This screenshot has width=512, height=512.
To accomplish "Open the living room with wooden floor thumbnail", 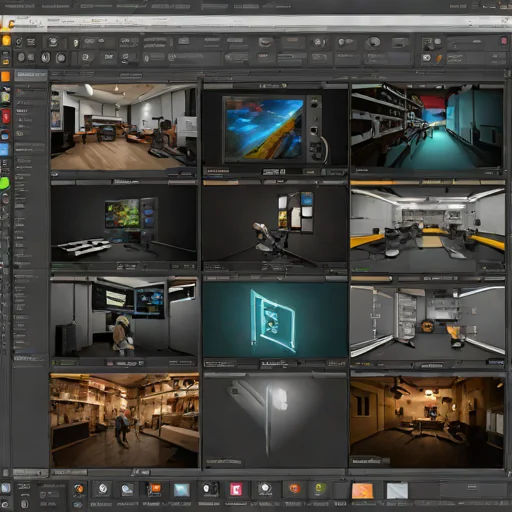I will click(124, 127).
